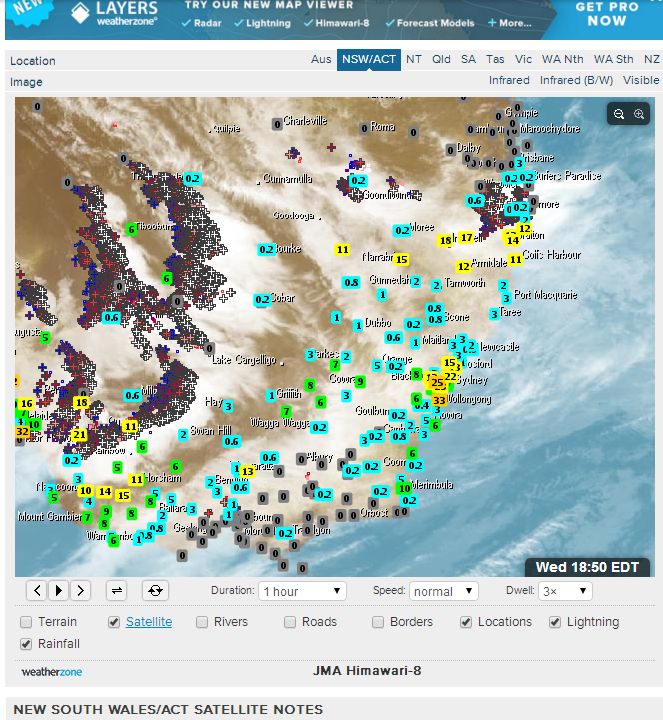The height and width of the screenshot is (720, 663).
Task: Open the Duration dropdown
Action: pos(302,591)
